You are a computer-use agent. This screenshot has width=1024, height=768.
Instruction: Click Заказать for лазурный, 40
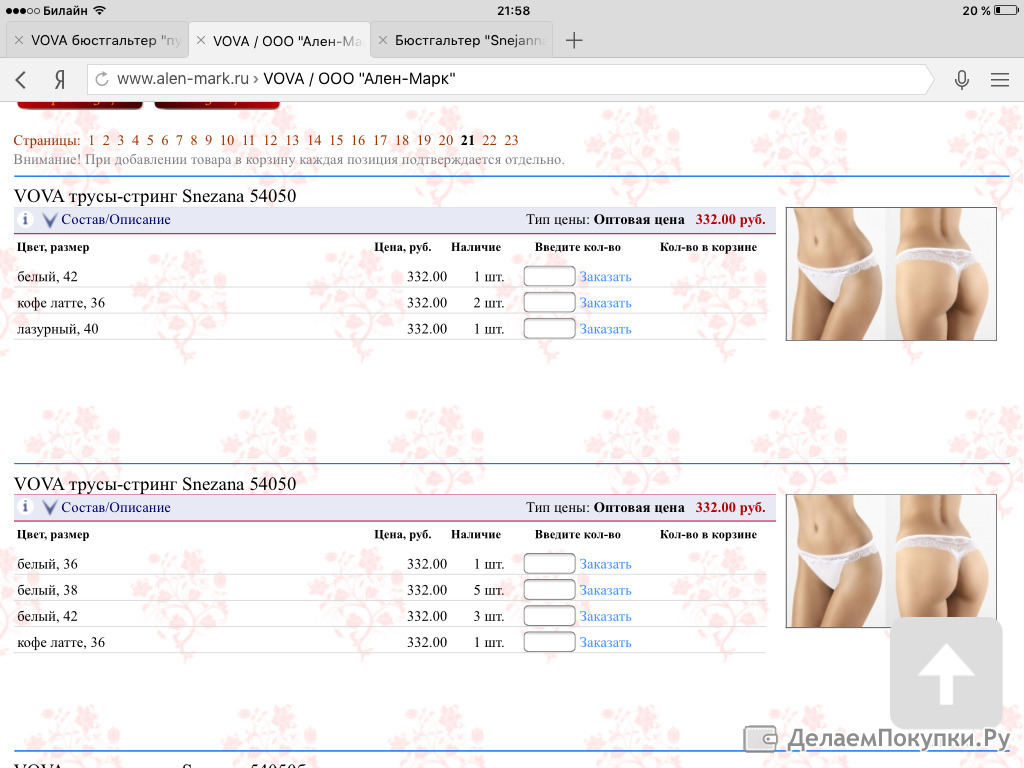[605, 329]
